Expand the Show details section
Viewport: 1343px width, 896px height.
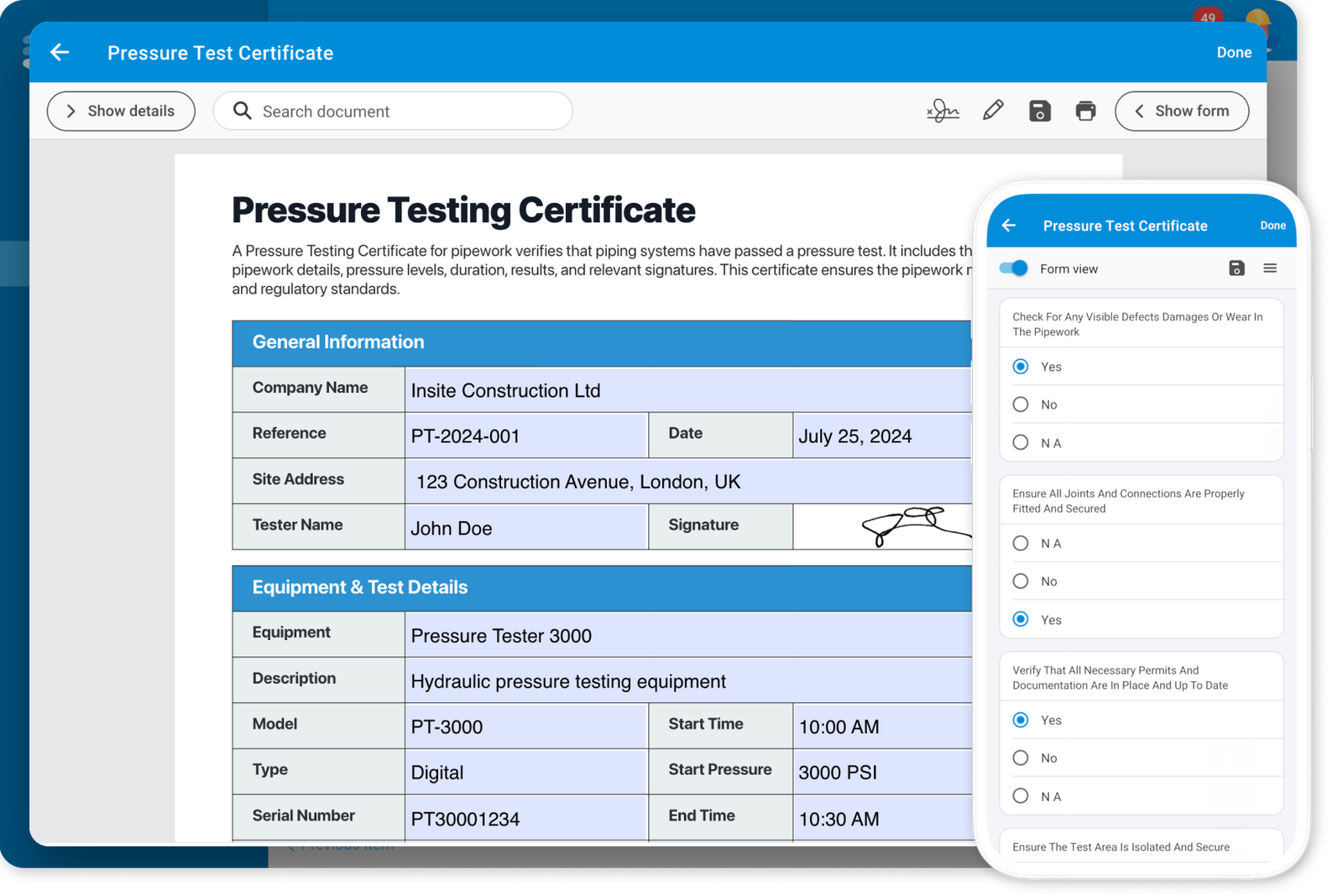pyautogui.click(x=120, y=111)
